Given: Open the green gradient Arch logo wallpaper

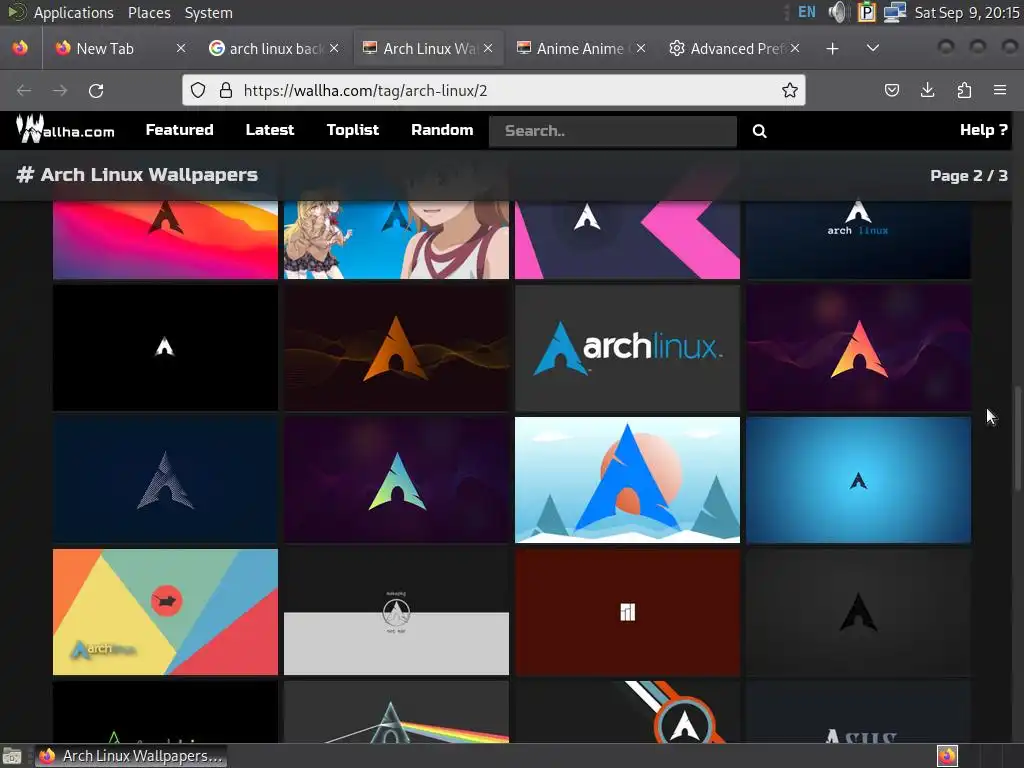Looking at the screenshot, I should click(x=396, y=480).
